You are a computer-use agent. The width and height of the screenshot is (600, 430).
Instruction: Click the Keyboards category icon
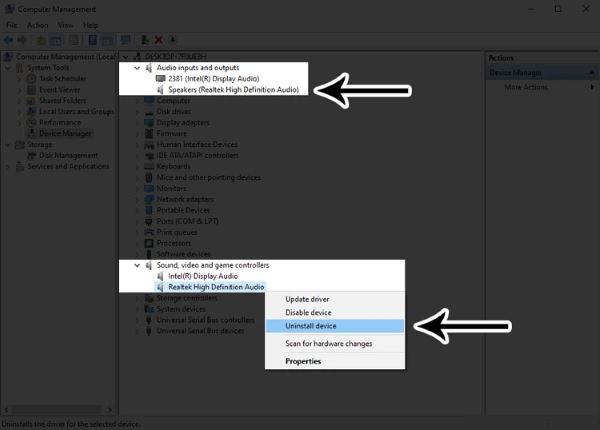coord(149,166)
